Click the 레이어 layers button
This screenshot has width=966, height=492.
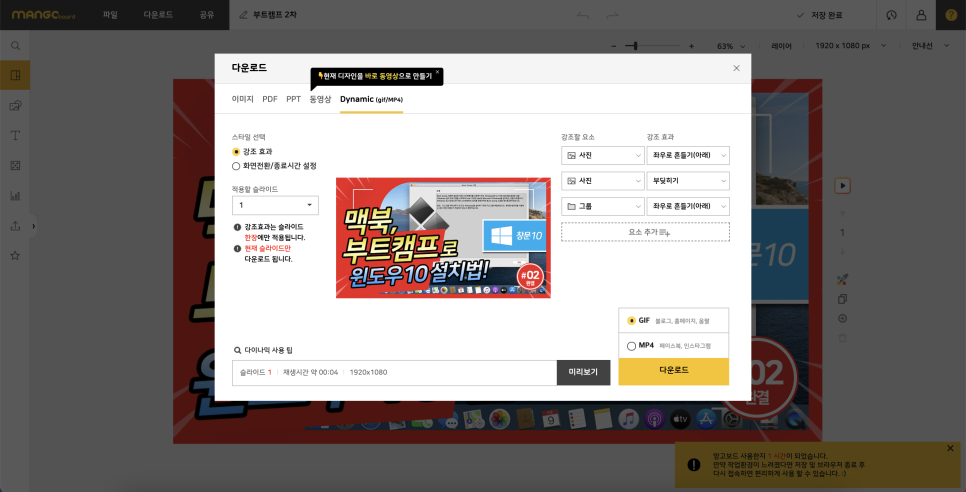pos(782,46)
